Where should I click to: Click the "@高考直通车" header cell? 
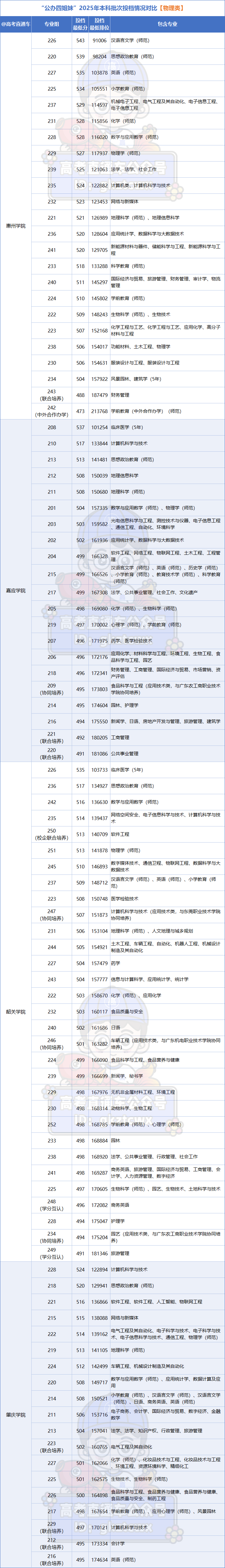(15, 24)
